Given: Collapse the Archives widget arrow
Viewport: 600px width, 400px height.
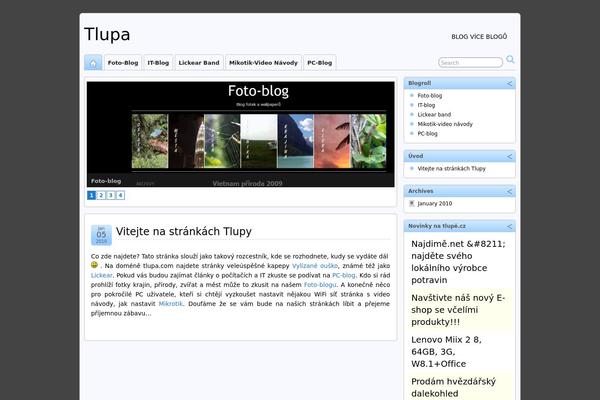Looking at the screenshot, I should (509, 191).
